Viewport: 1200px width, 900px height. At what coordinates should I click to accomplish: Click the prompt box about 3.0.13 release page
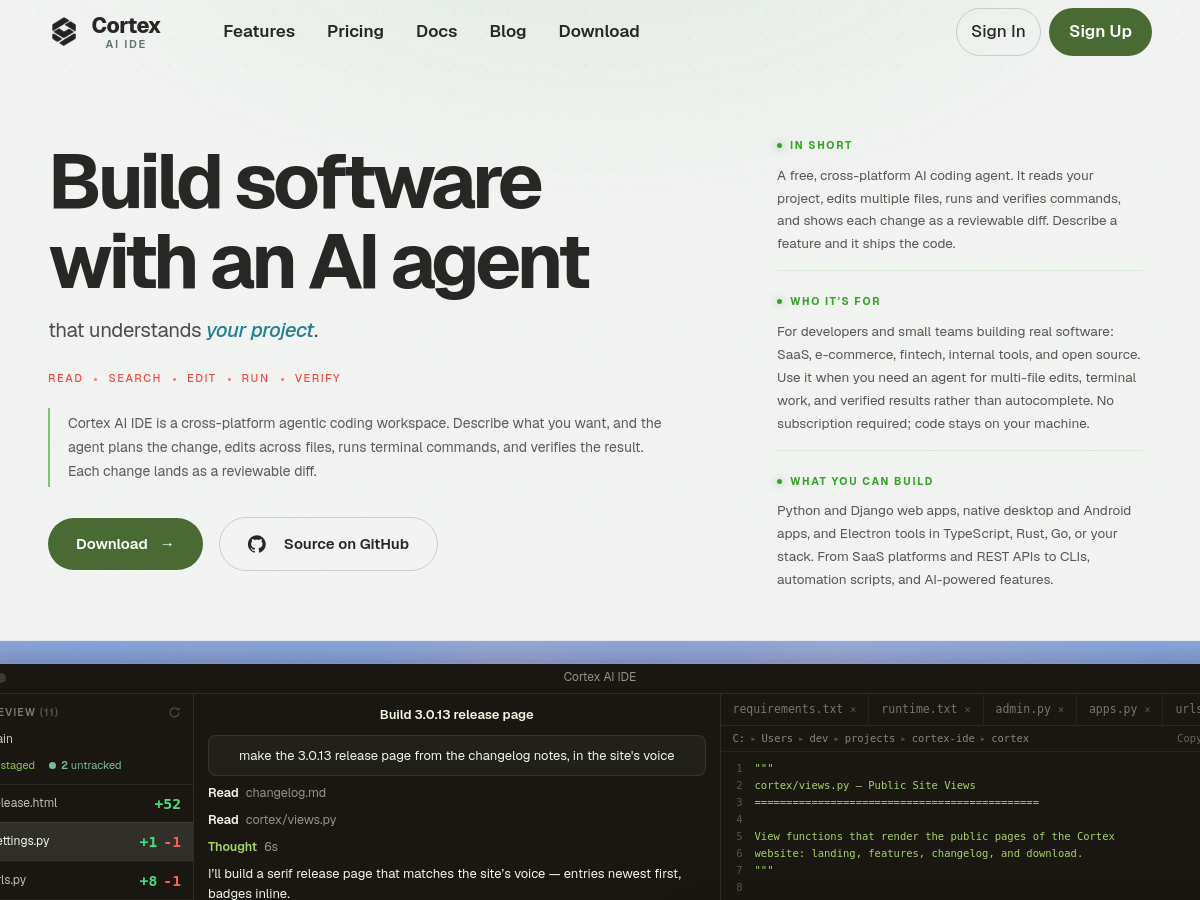[x=457, y=756]
